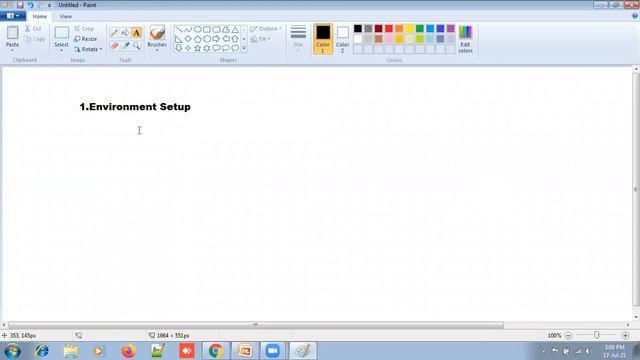The image size is (640, 360).
Task: Switch to the Home ribbon tab
Action: 40,16
